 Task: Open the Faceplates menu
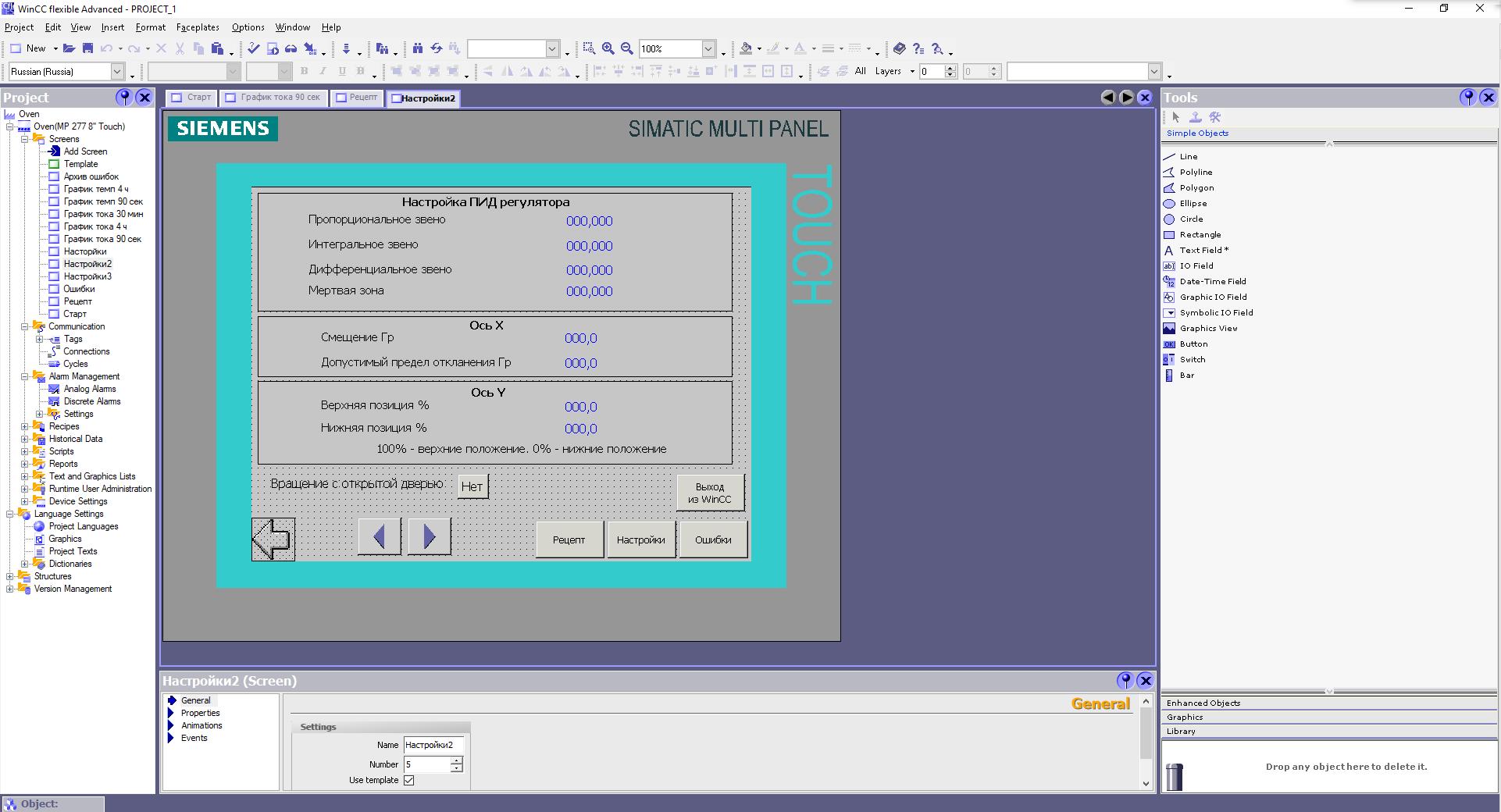(x=197, y=27)
